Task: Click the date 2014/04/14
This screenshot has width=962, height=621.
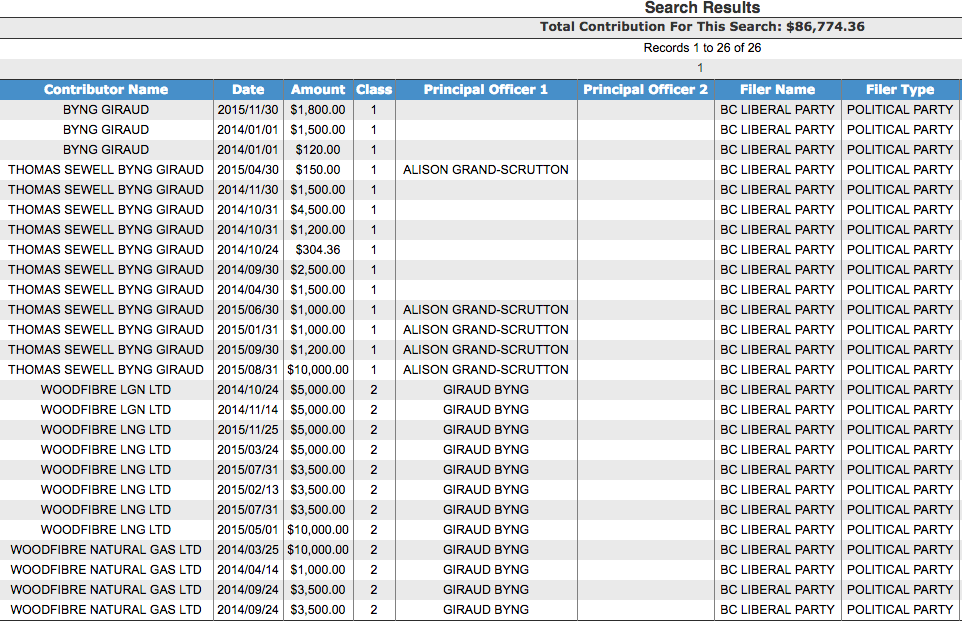Action: (248, 569)
